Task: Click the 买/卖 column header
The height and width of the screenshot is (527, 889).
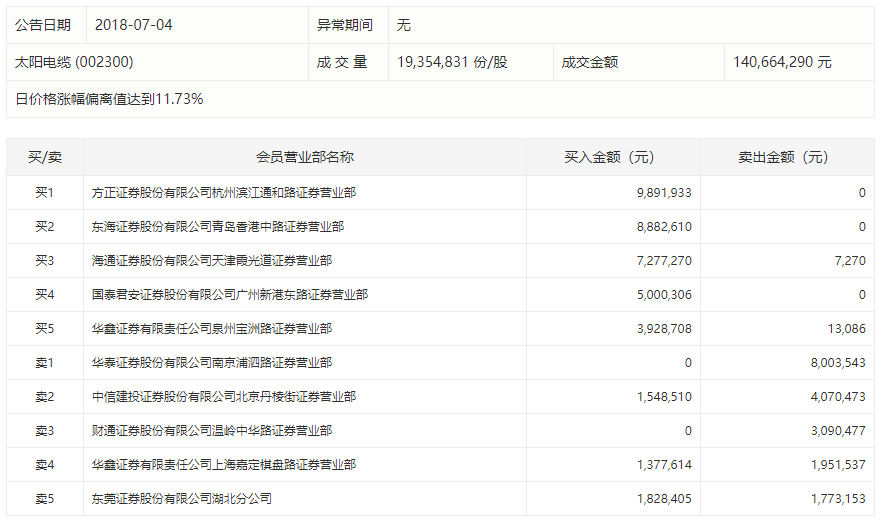Action: click(45, 158)
